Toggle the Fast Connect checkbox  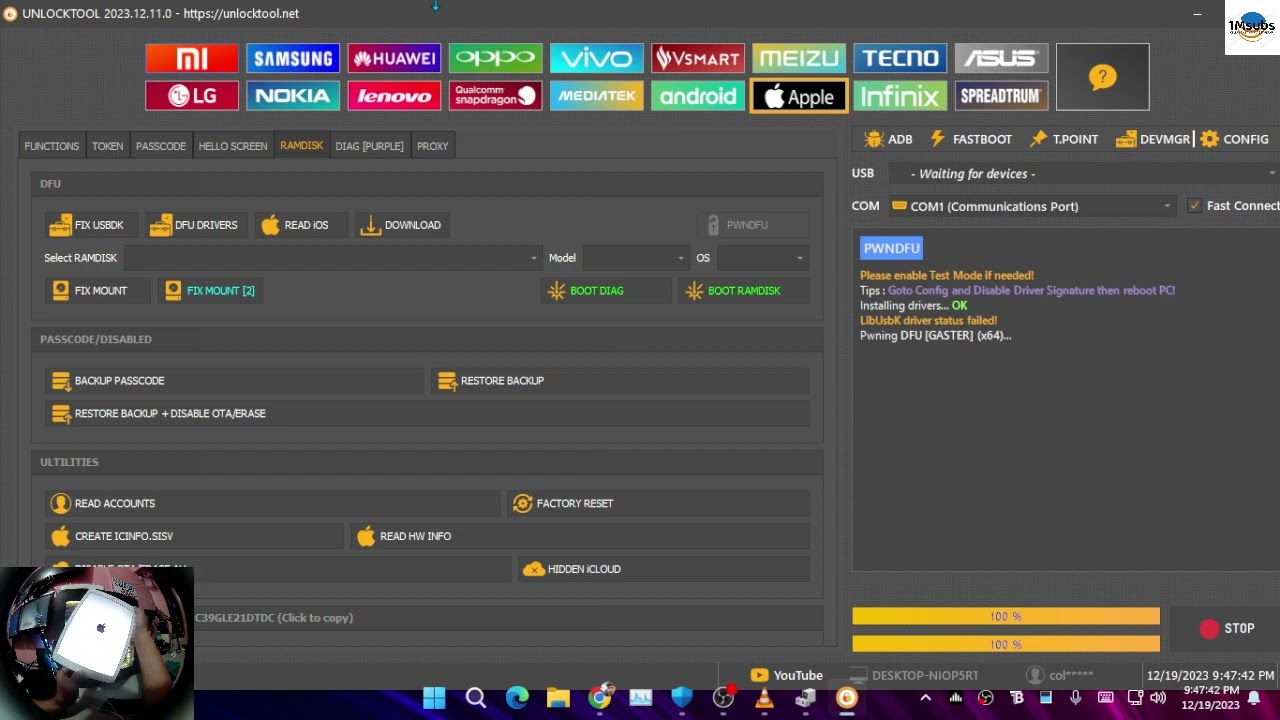point(1194,206)
